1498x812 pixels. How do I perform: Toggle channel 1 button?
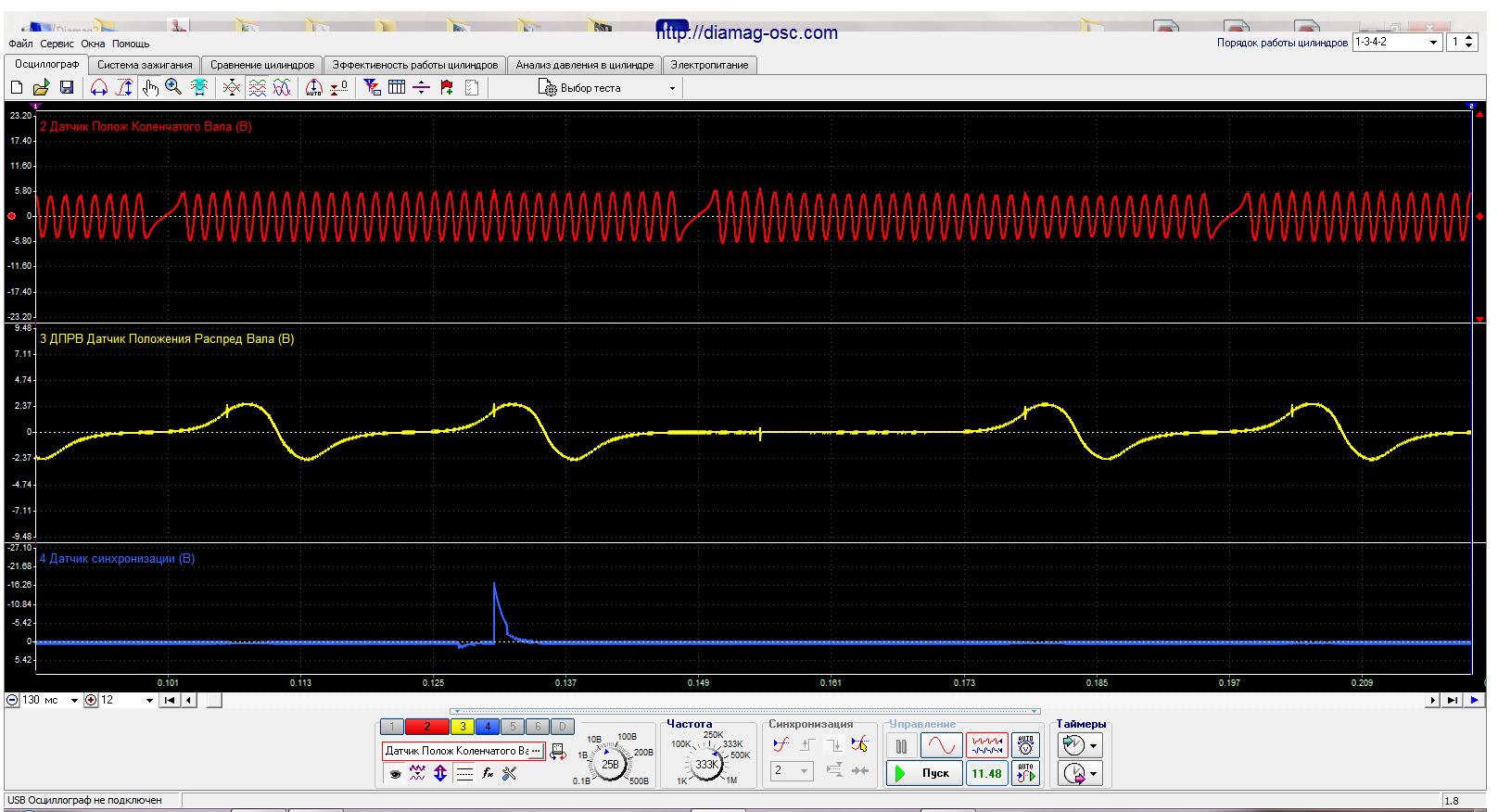tap(392, 727)
